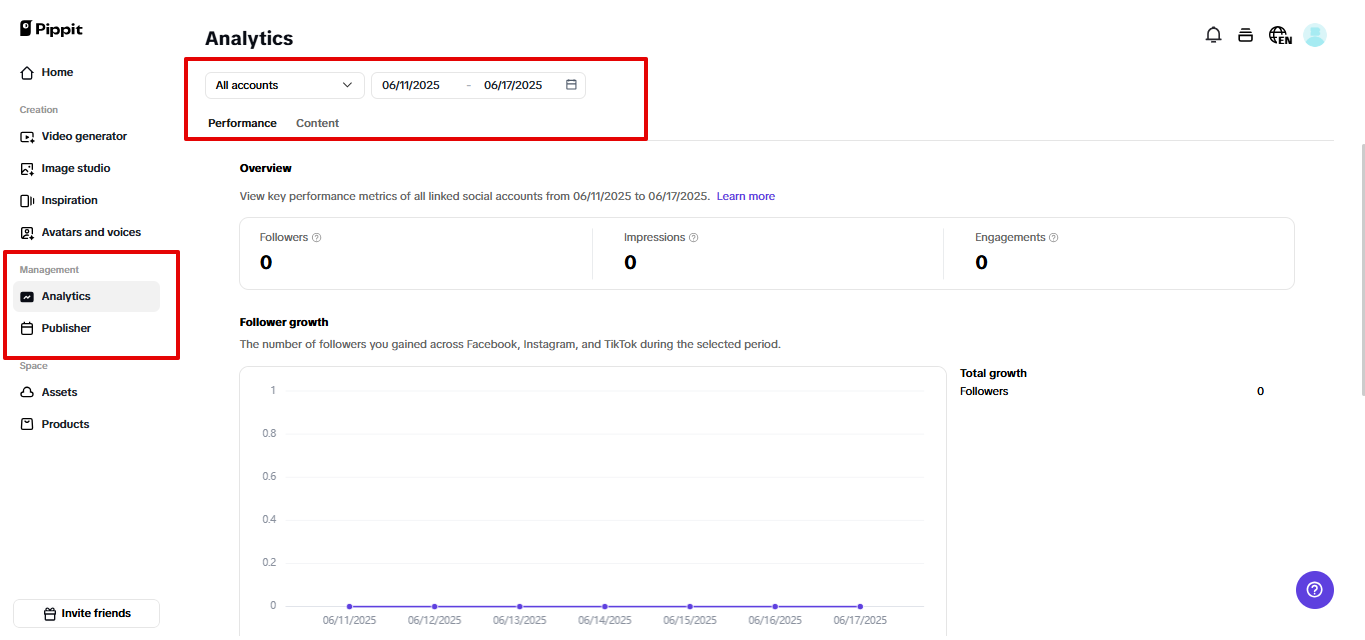Open the Learn more link

(745, 196)
